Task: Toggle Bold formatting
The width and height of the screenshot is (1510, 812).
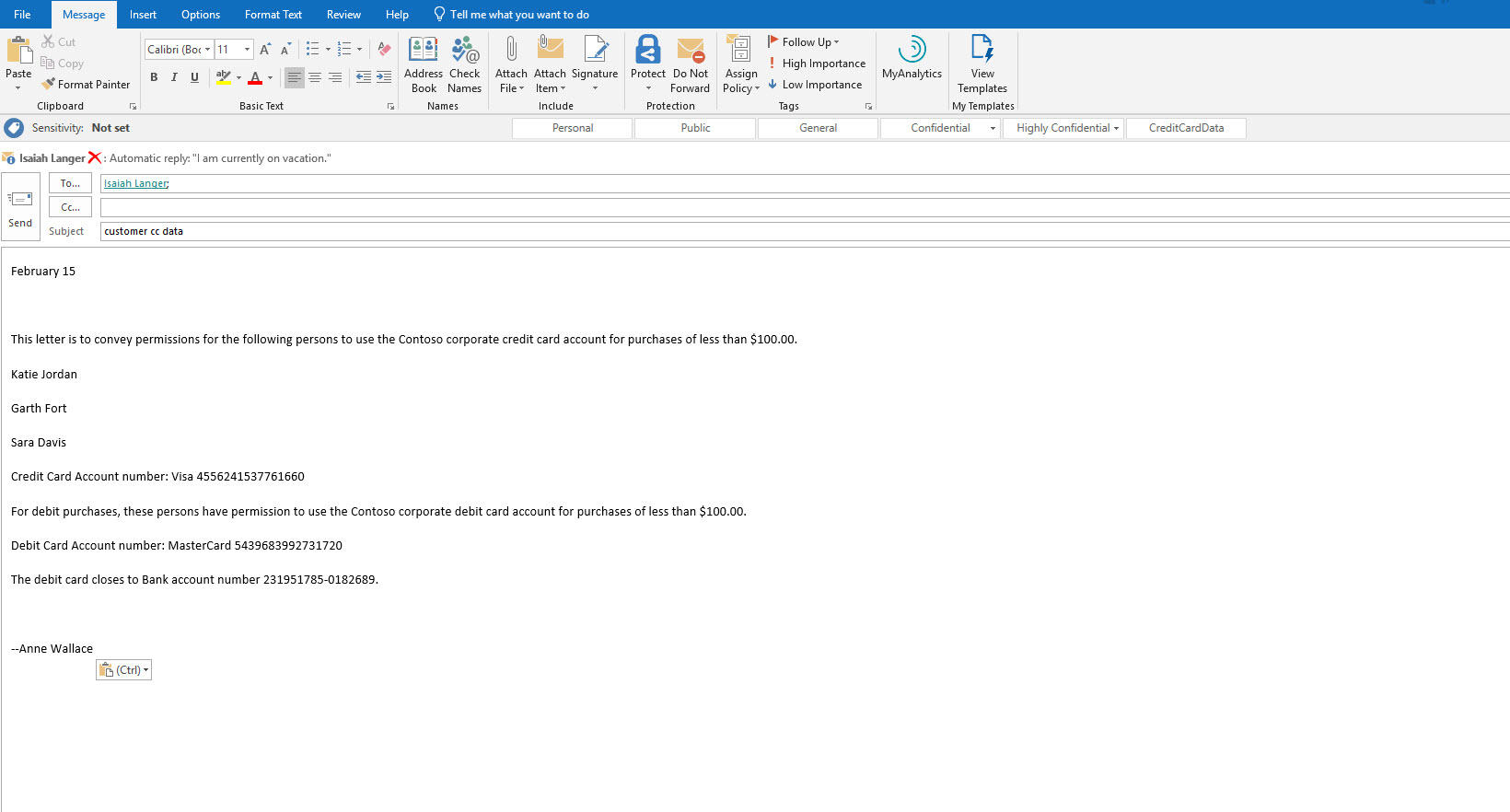Action: click(x=154, y=77)
